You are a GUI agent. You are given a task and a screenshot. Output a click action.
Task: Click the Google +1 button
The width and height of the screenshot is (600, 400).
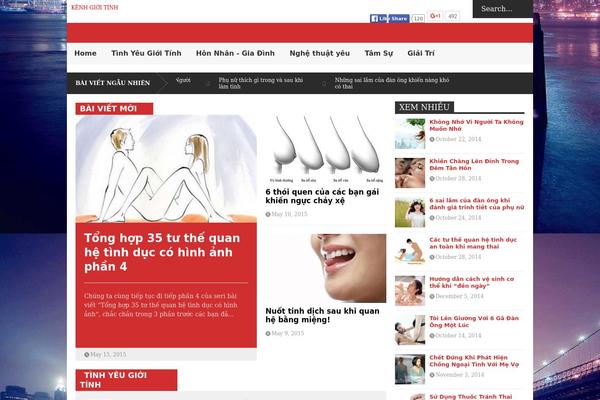435,16
